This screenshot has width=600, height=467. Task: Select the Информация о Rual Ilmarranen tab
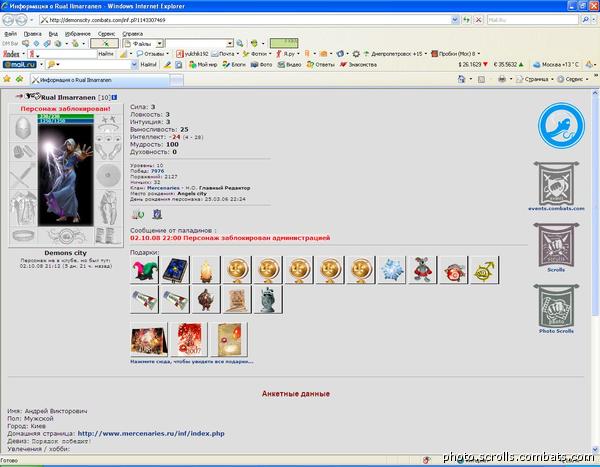pos(100,80)
